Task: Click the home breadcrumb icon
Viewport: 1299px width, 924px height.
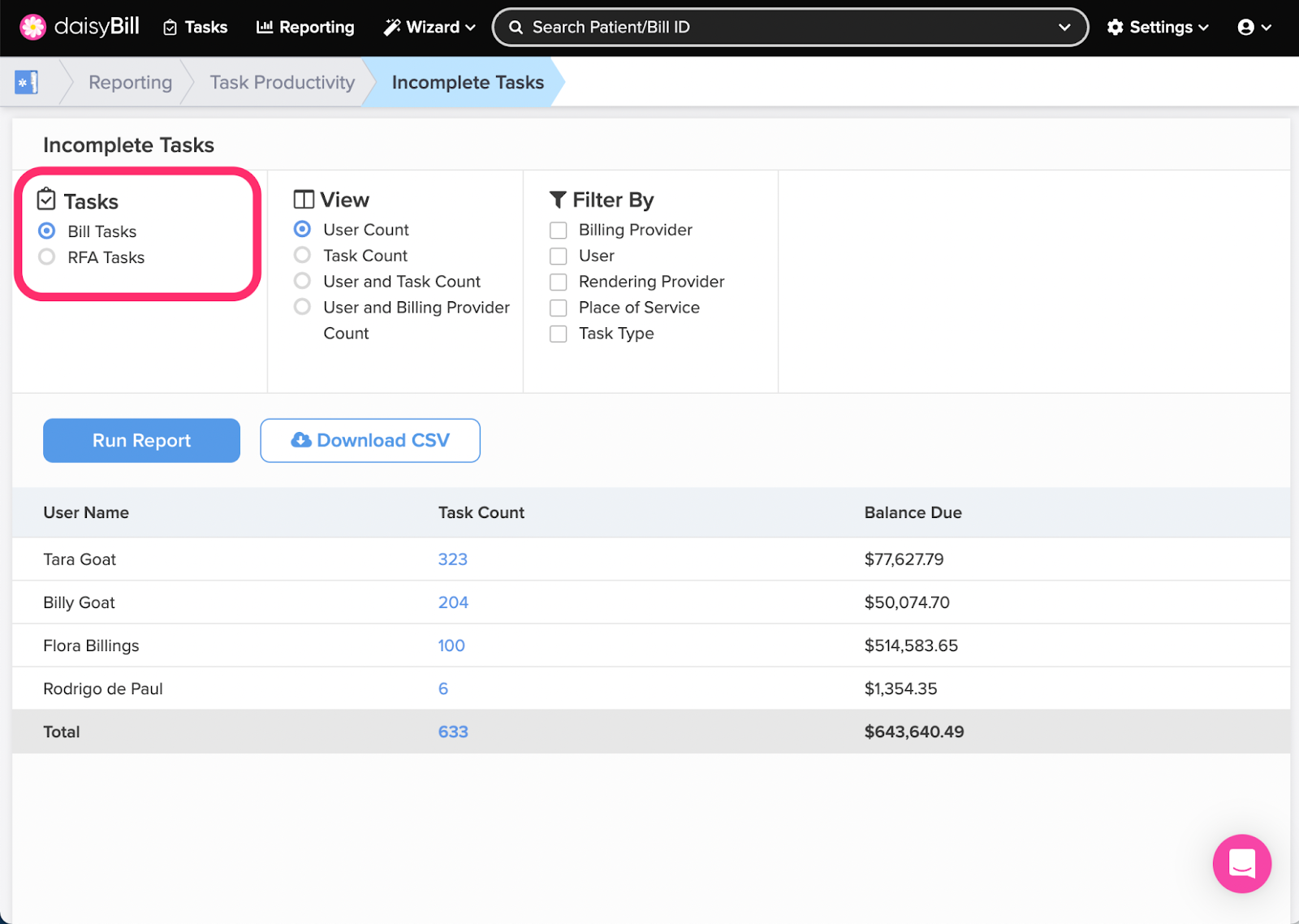Action: 26,82
